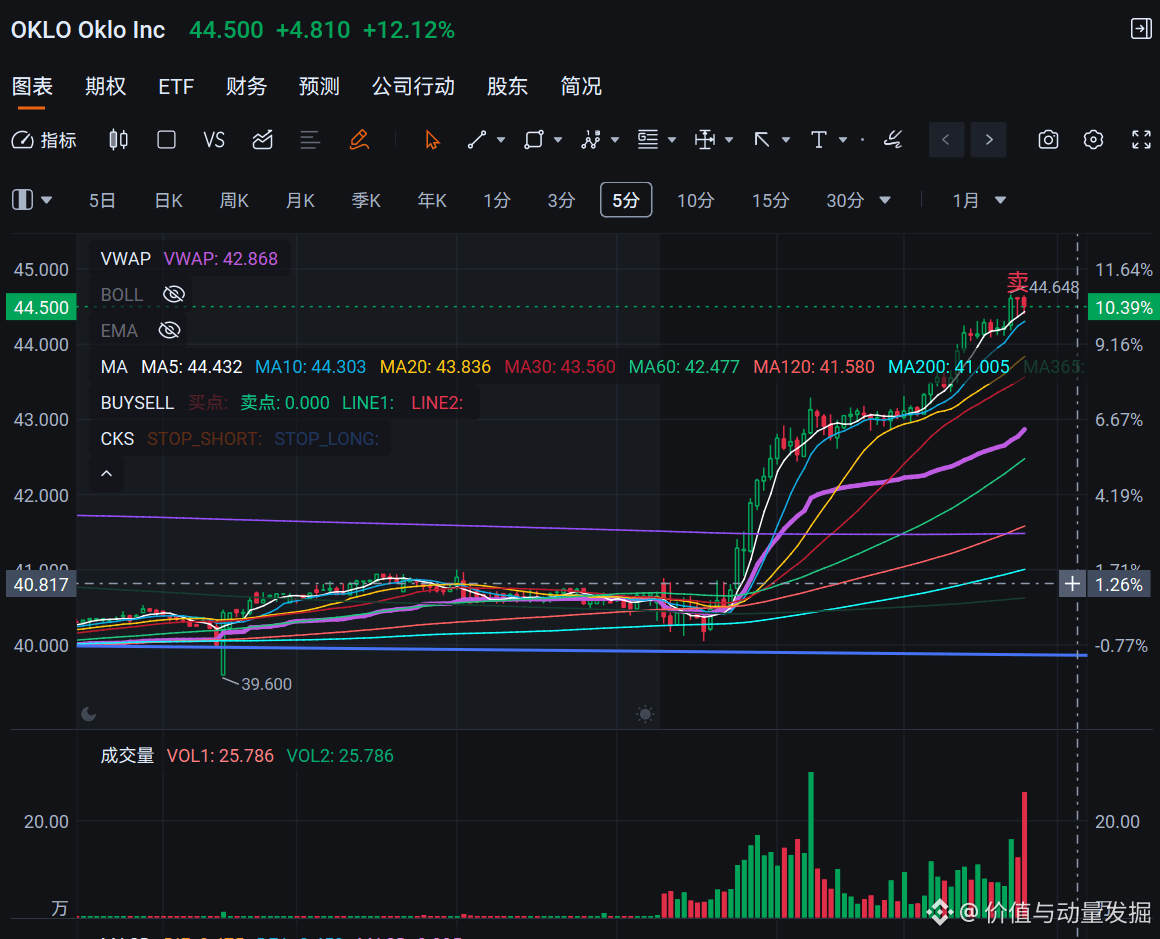Select the 1分 timeframe
1160x939 pixels.
click(x=497, y=201)
